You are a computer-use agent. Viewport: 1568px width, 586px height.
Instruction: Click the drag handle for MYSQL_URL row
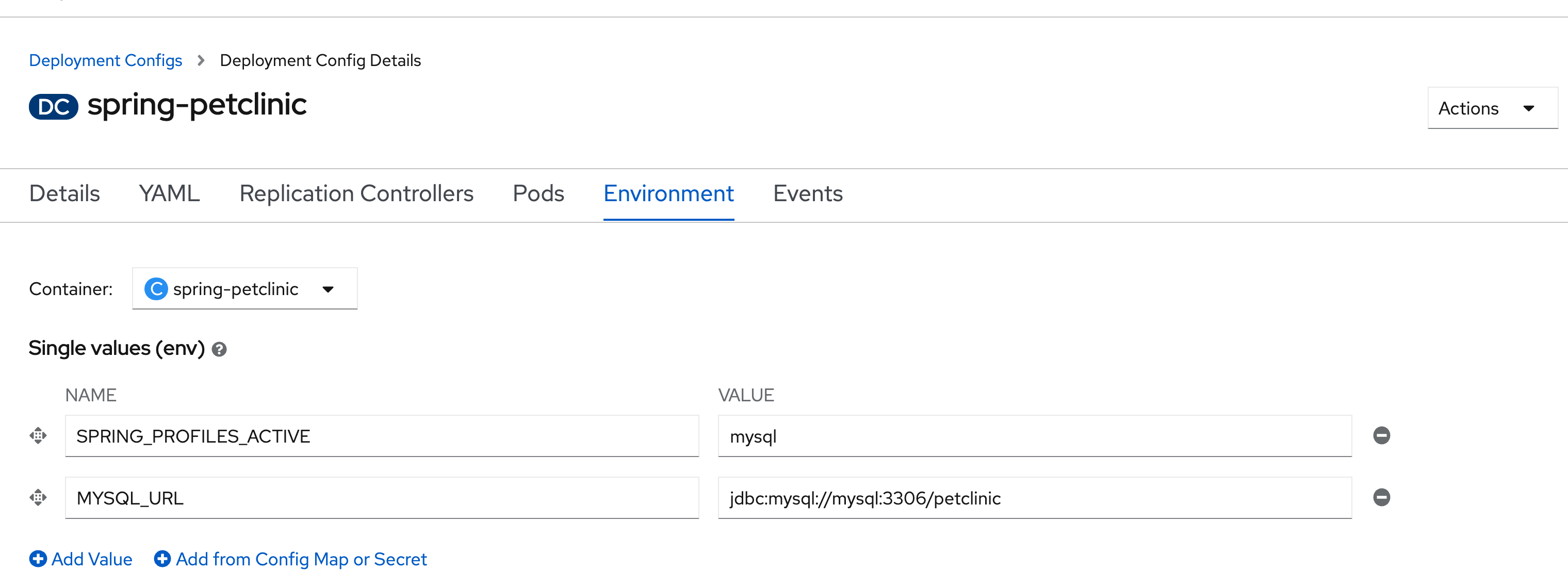click(x=38, y=497)
